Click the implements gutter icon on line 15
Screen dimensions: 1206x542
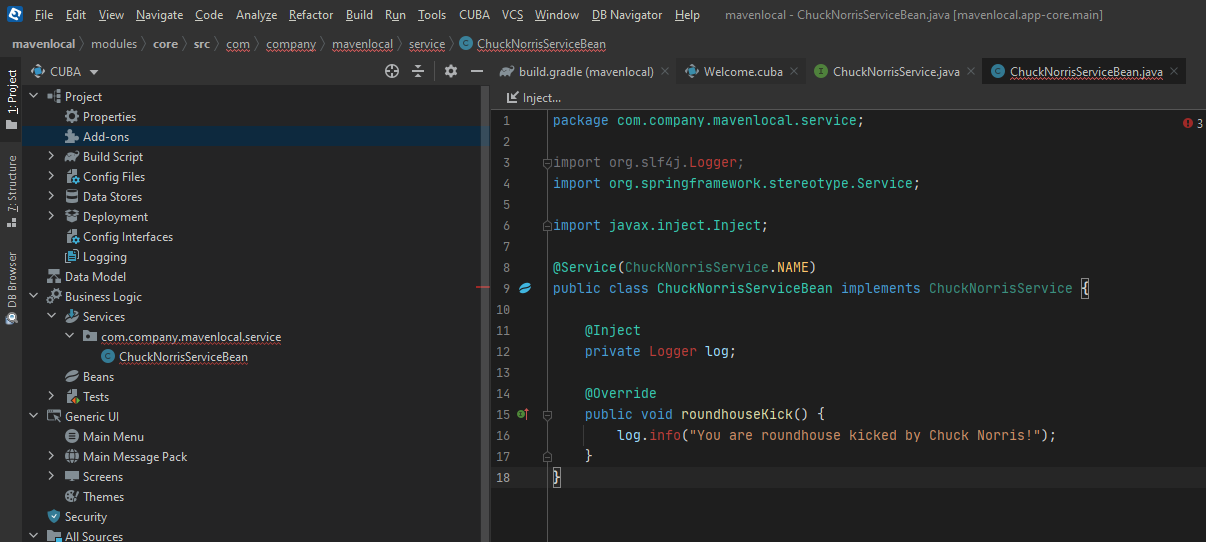click(x=521, y=413)
